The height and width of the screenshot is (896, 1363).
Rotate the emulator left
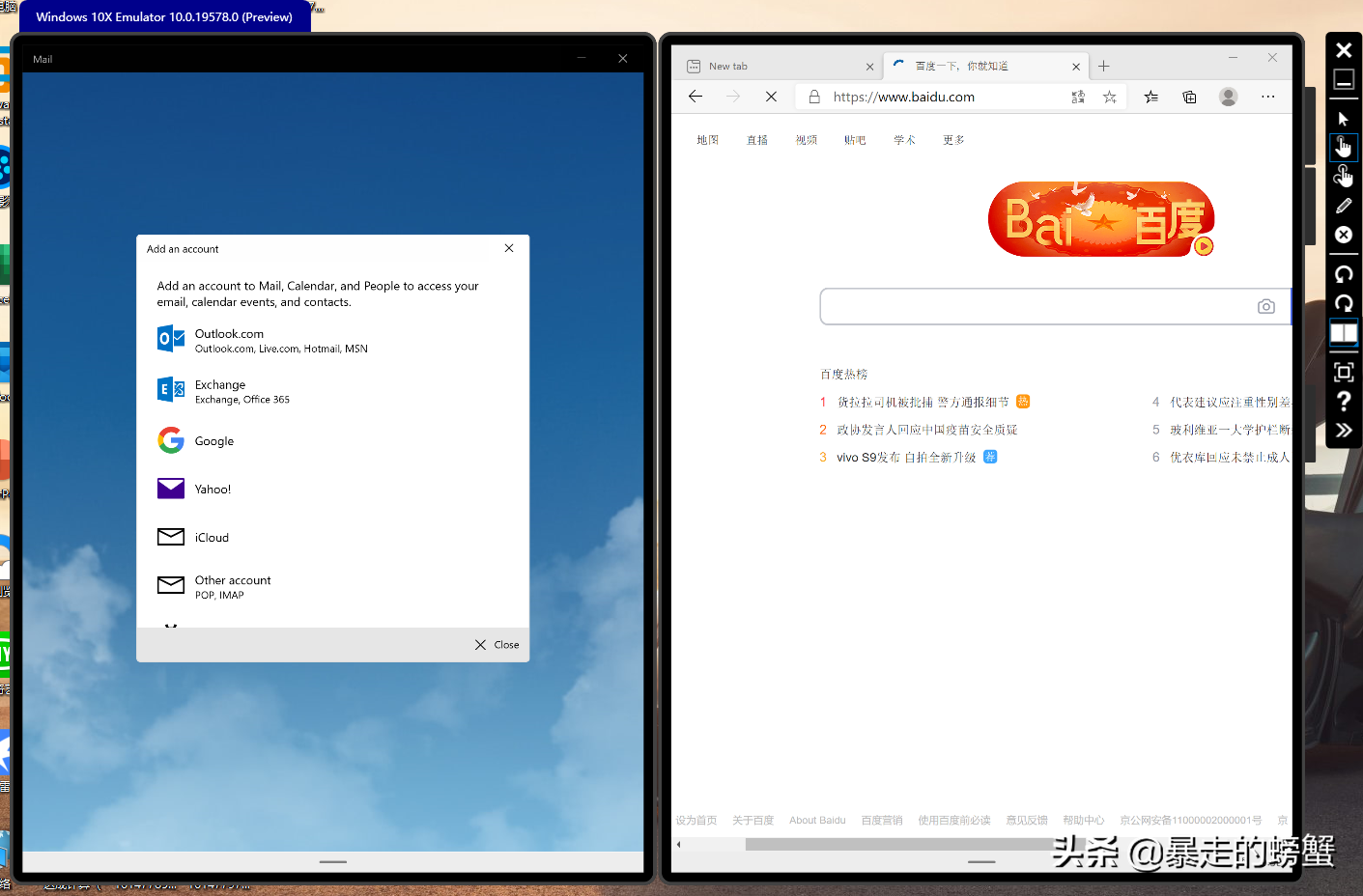1344,274
